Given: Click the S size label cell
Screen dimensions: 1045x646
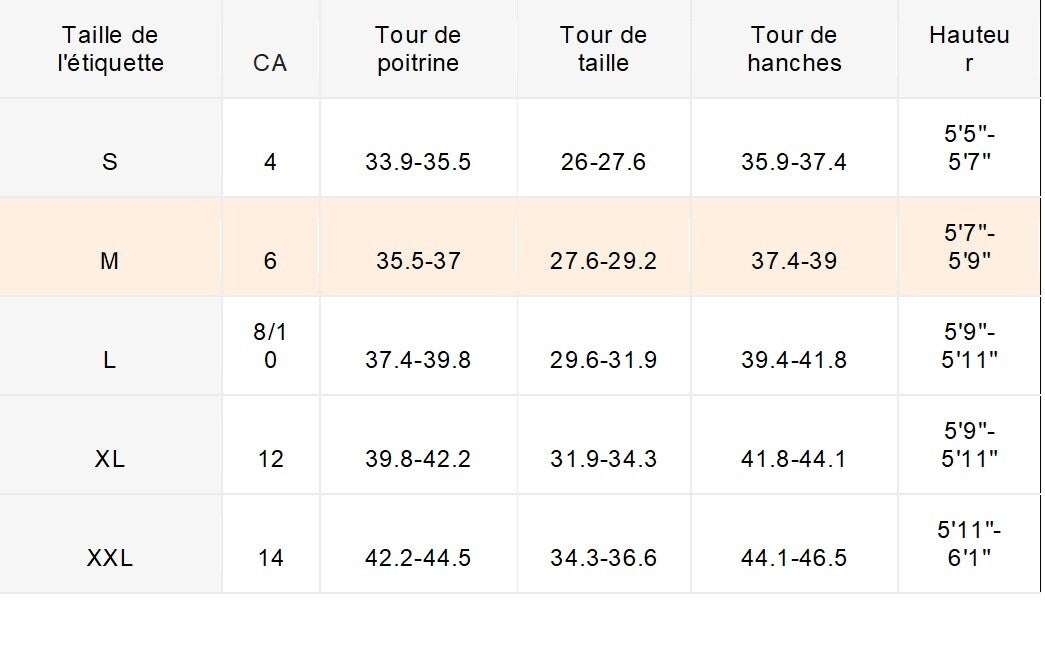Looking at the screenshot, I should point(110,161).
